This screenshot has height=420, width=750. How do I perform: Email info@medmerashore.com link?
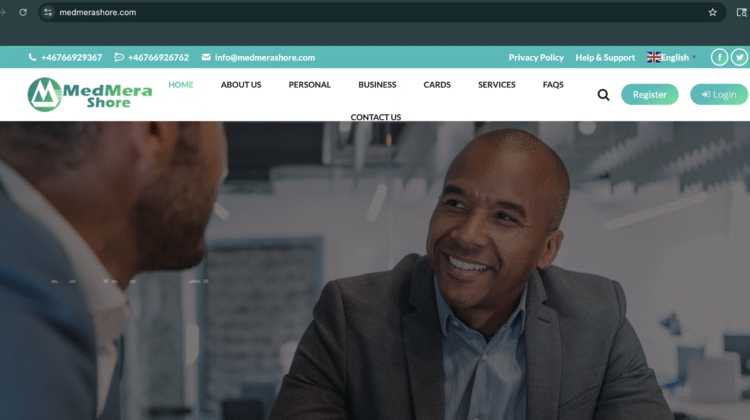pos(265,57)
